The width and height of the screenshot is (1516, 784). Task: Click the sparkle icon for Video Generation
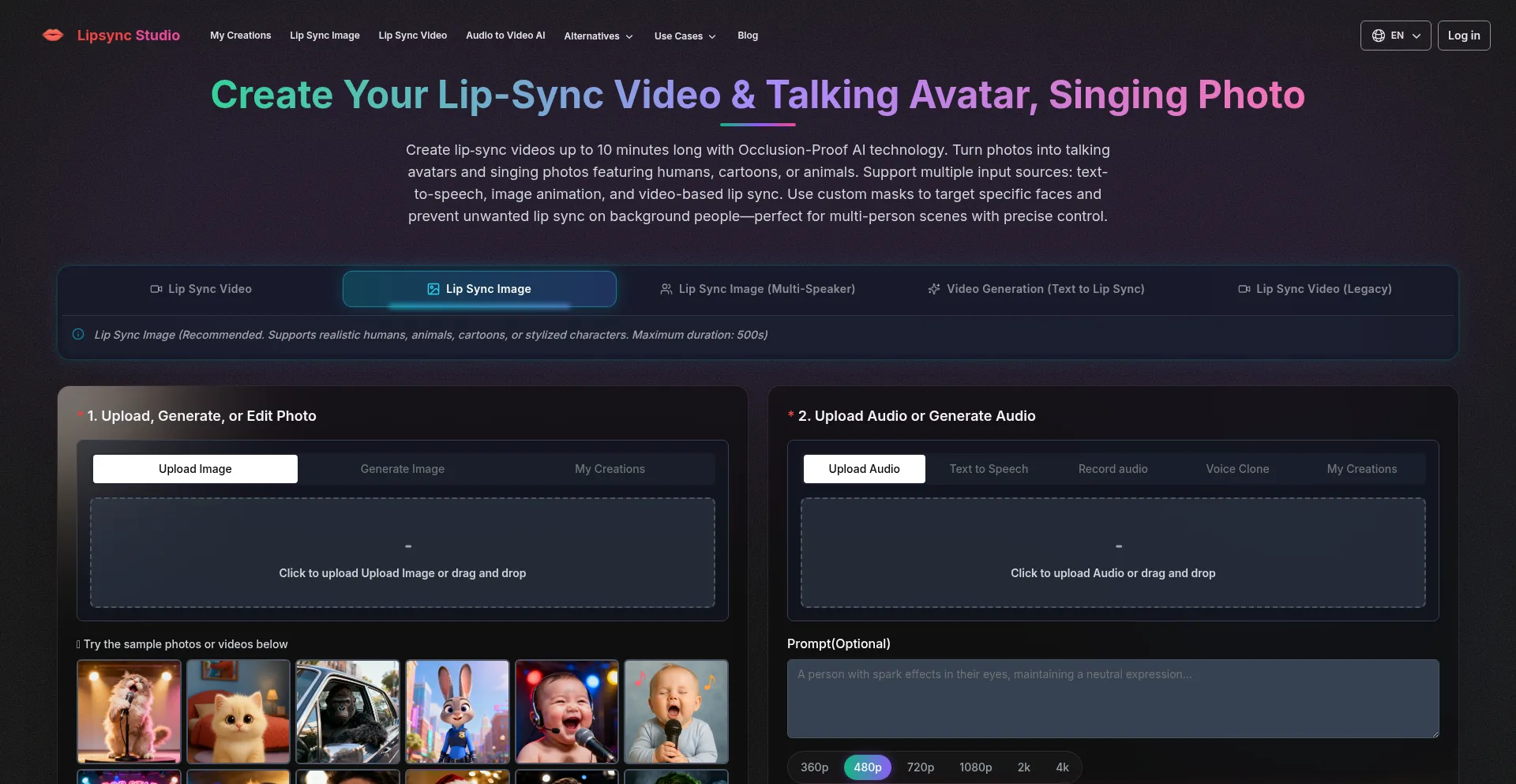tap(934, 289)
